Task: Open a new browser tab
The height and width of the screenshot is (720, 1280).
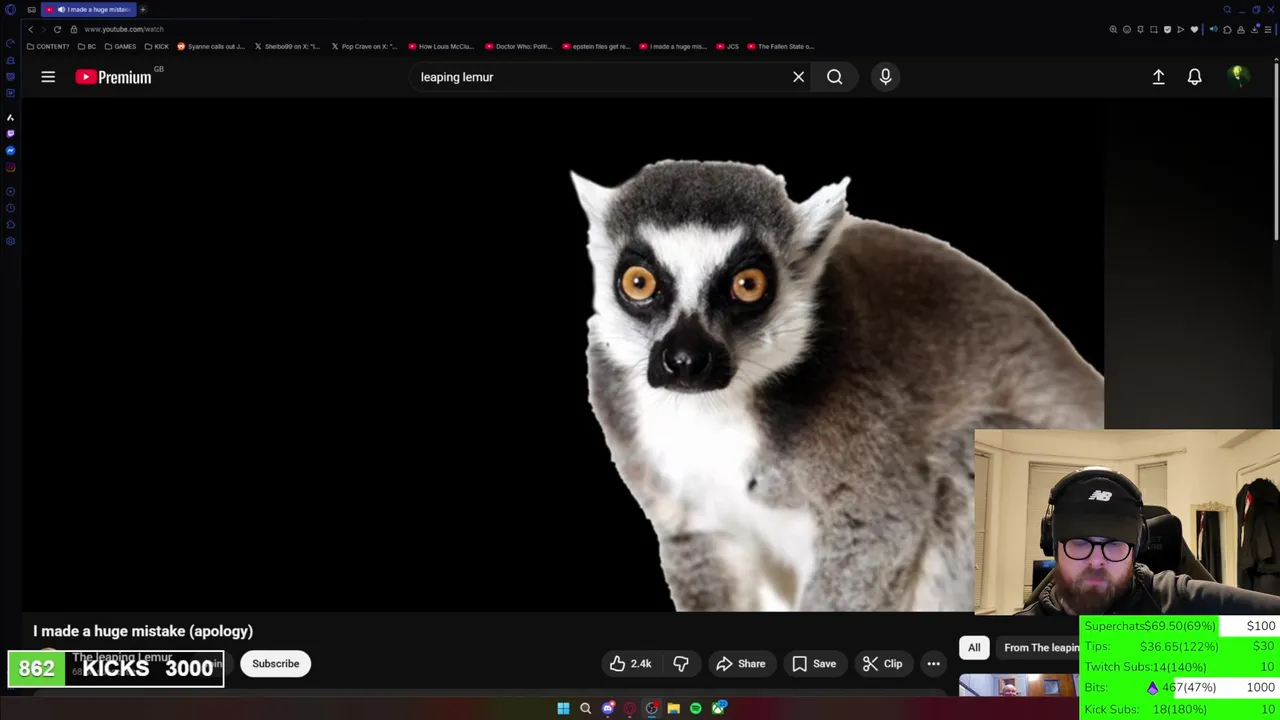Action: [x=143, y=9]
